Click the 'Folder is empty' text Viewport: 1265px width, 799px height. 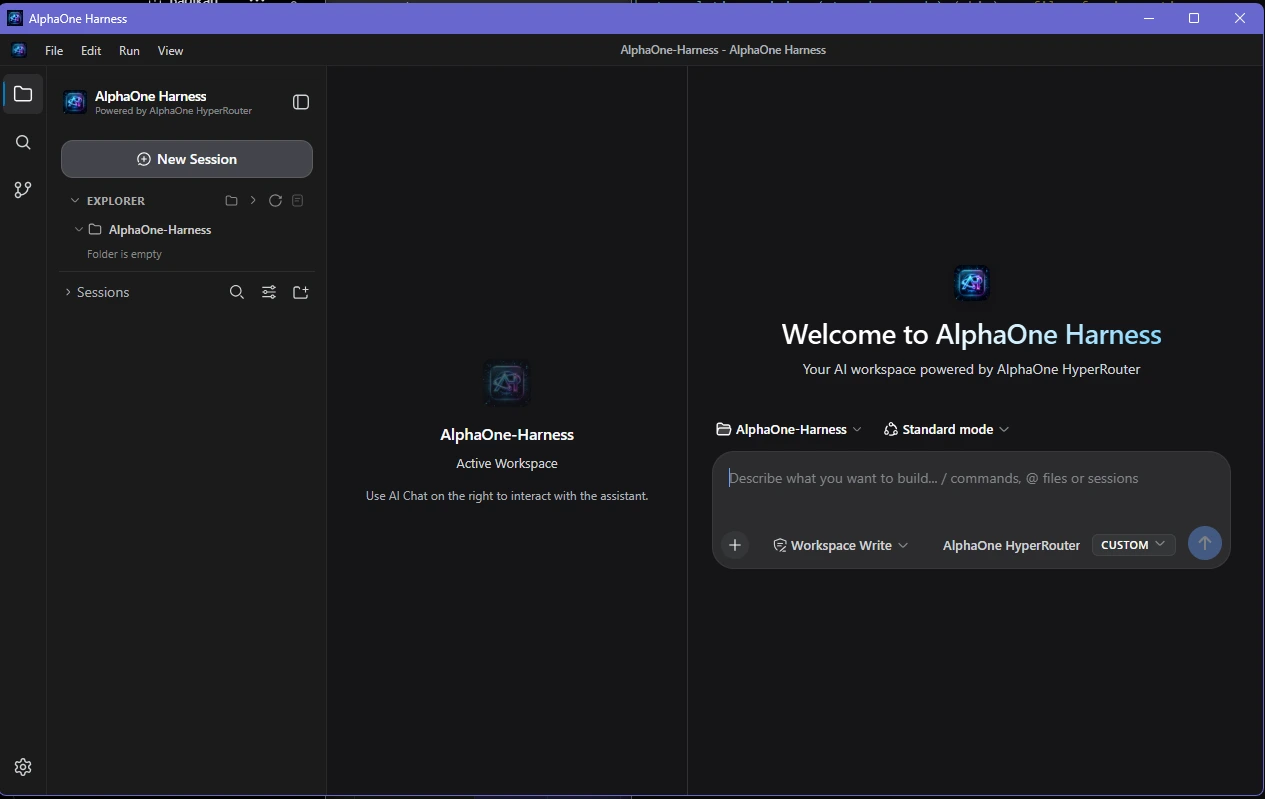pyautogui.click(x=124, y=254)
